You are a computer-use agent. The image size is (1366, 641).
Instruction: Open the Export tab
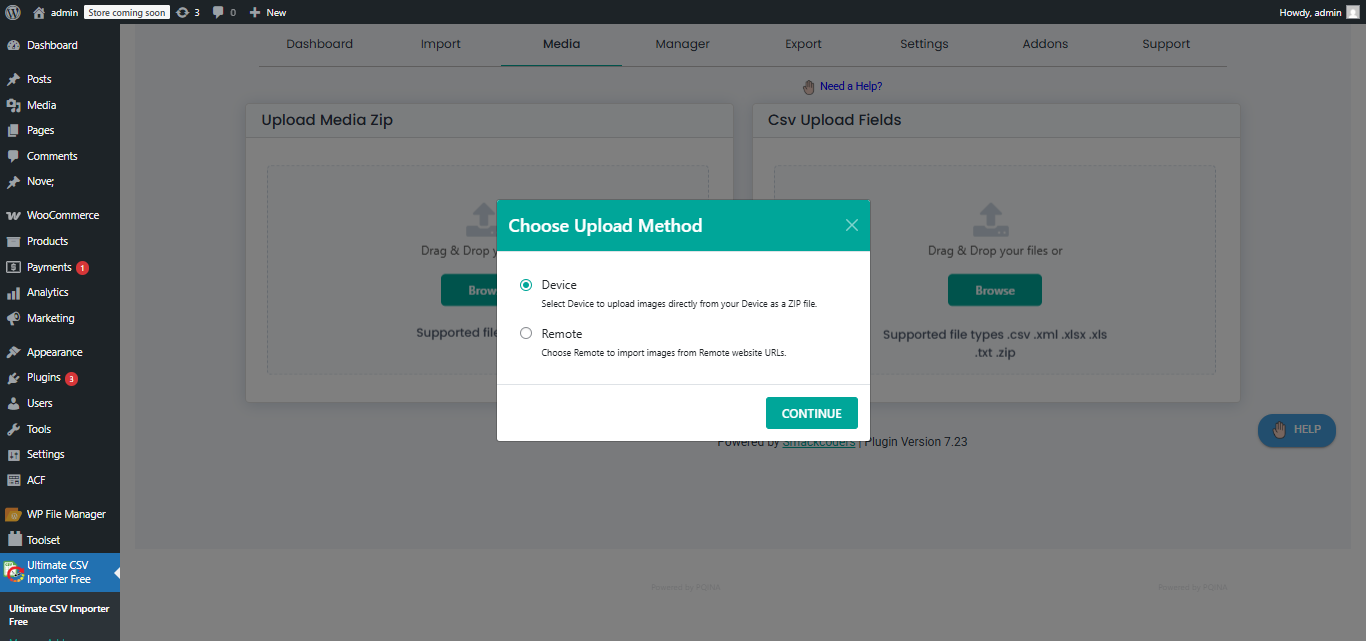tap(803, 44)
